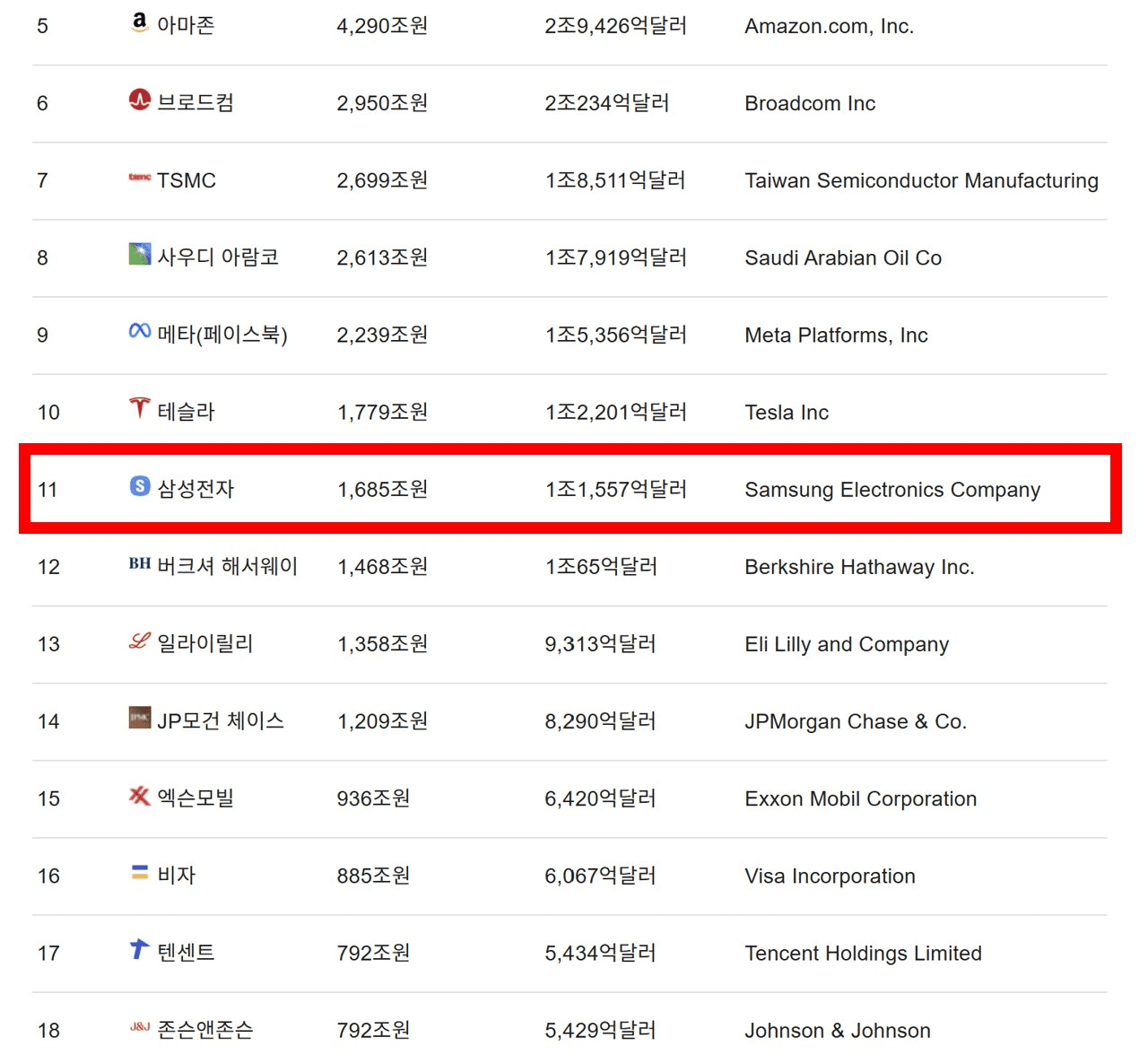
Task: Open the JP모건 체이스 company name
Action: (x=221, y=720)
